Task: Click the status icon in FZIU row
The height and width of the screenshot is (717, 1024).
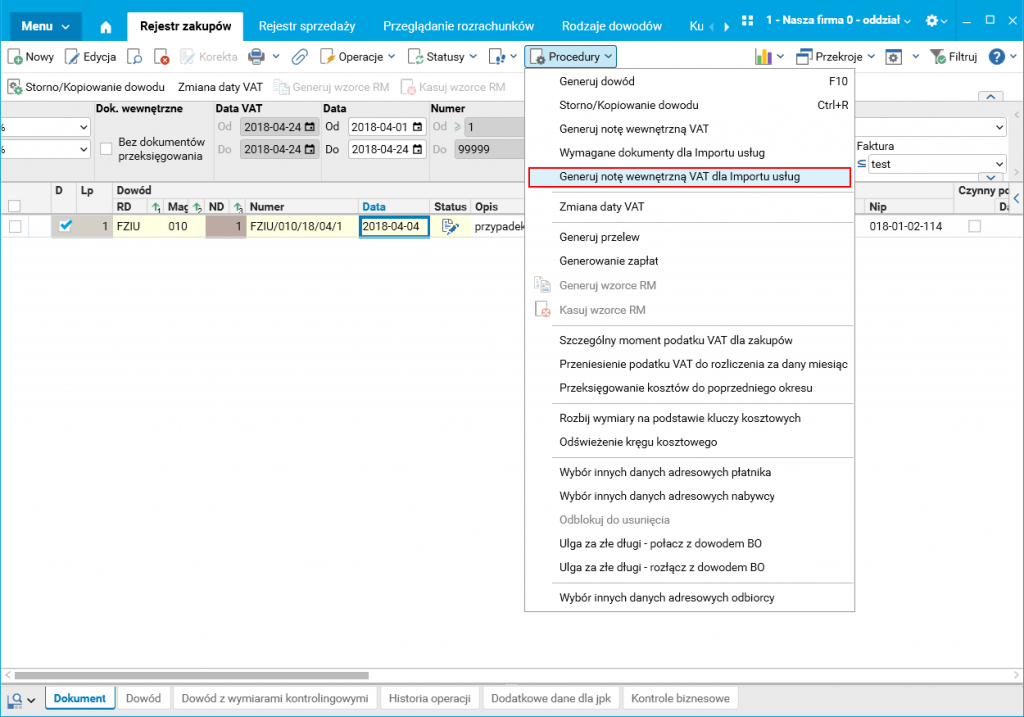Action: (x=450, y=227)
